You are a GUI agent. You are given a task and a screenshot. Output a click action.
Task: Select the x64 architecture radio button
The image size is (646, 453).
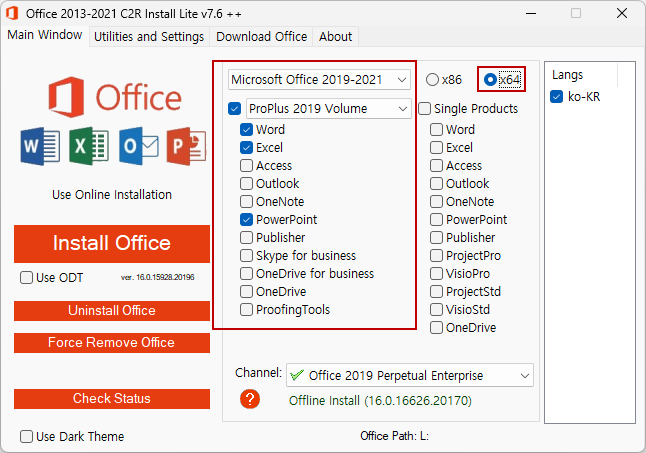point(502,79)
